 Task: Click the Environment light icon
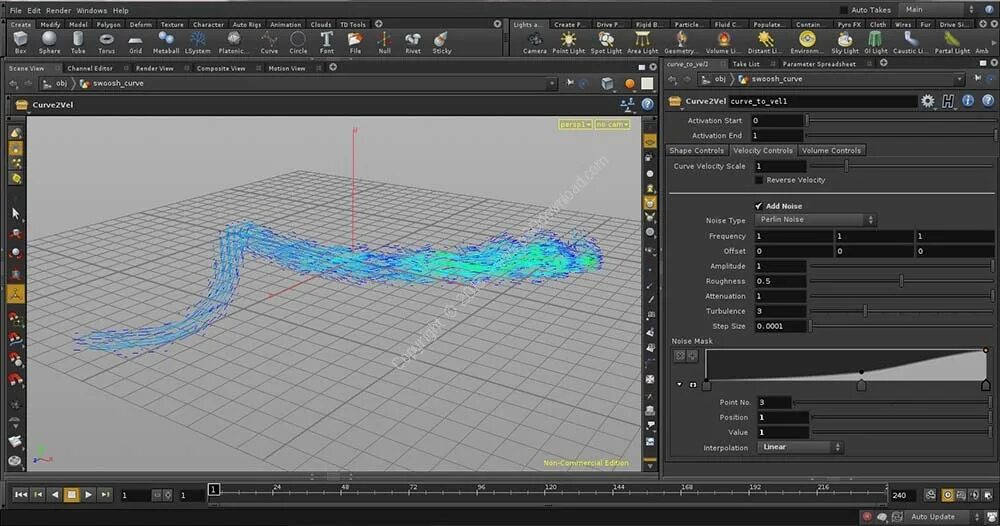(x=807, y=43)
